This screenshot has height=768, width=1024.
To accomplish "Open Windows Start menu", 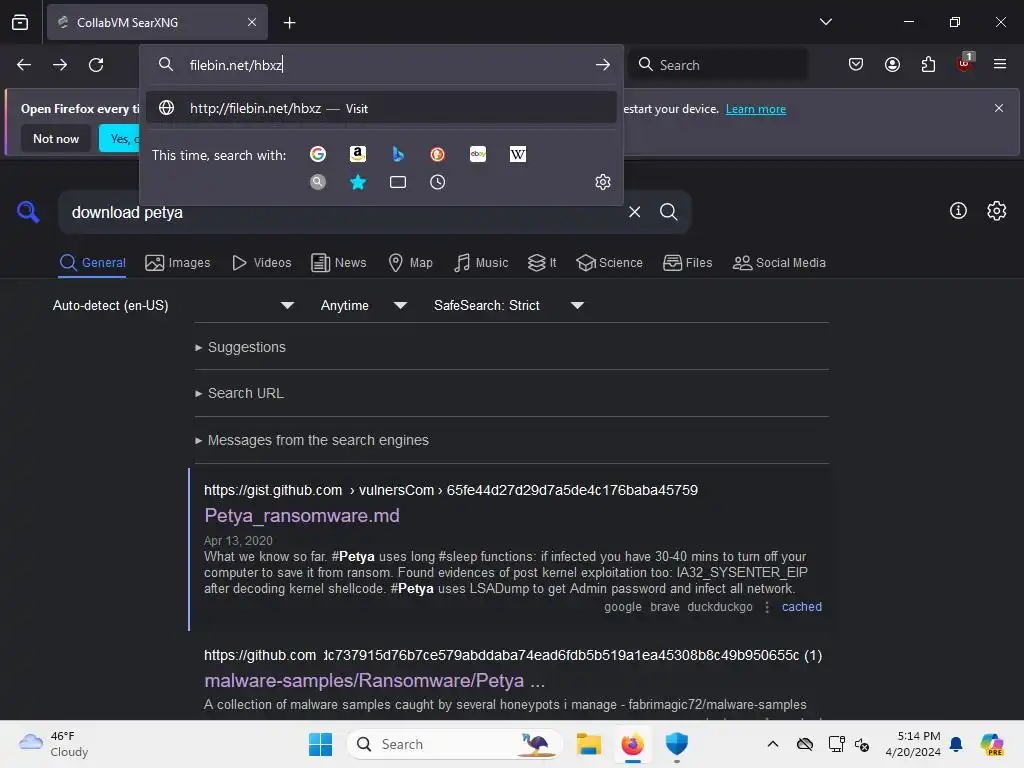I will point(320,744).
